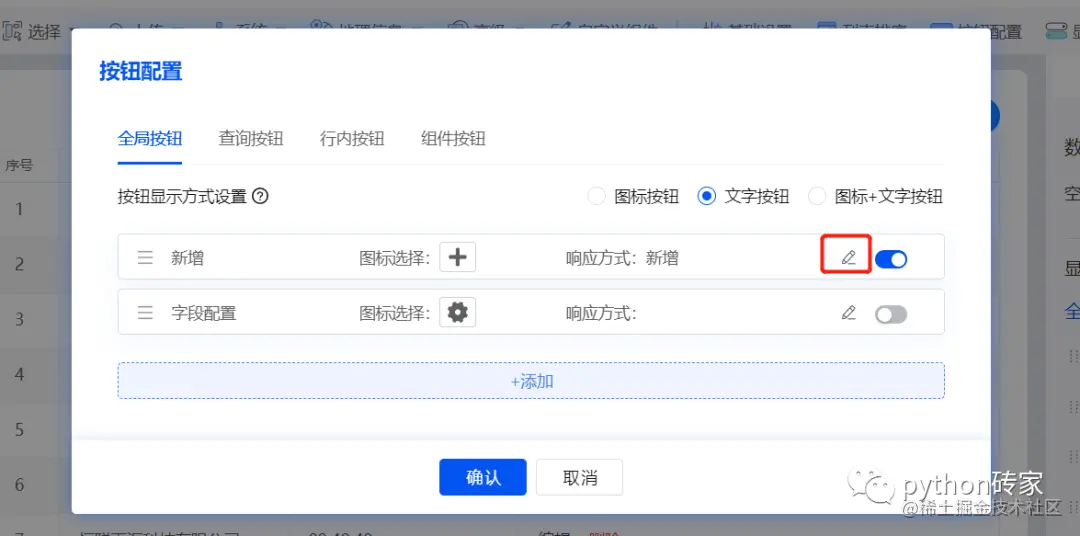Select the 文字按钮 radio option
The image size is (1080, 536).
pyautogui.click(x=706, y=196)
